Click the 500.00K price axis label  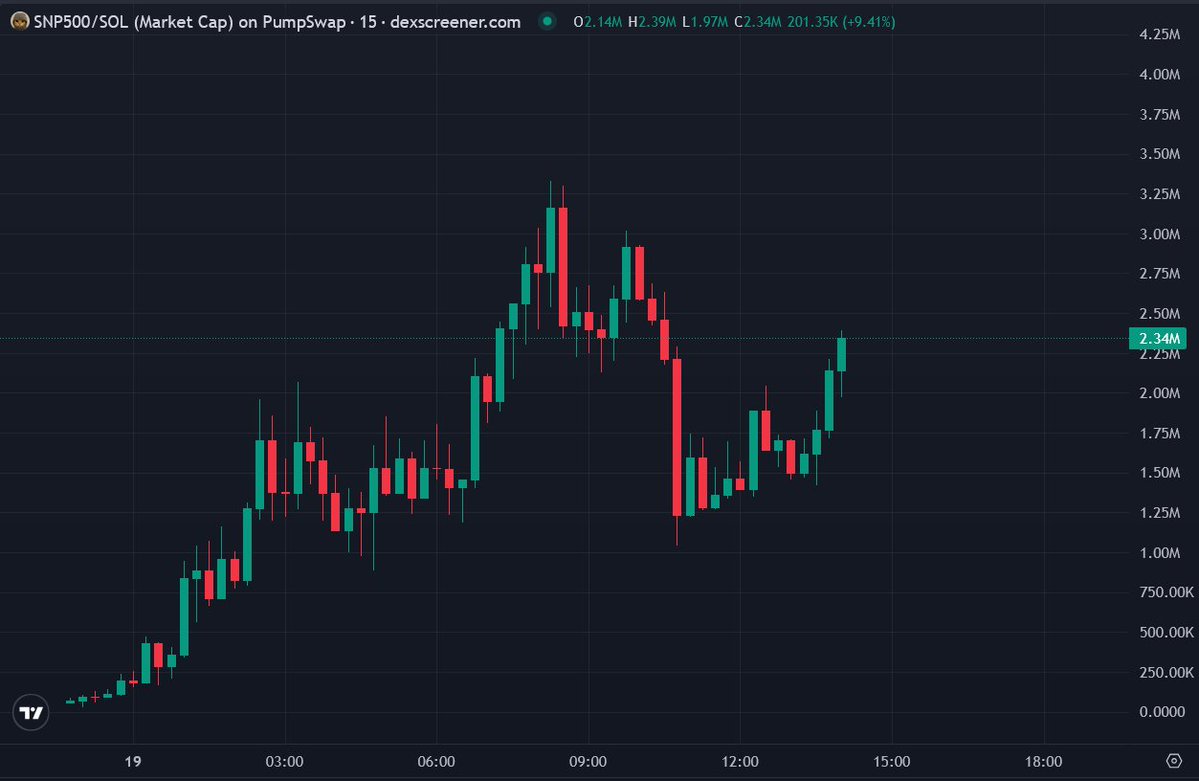click(1166, 632)
